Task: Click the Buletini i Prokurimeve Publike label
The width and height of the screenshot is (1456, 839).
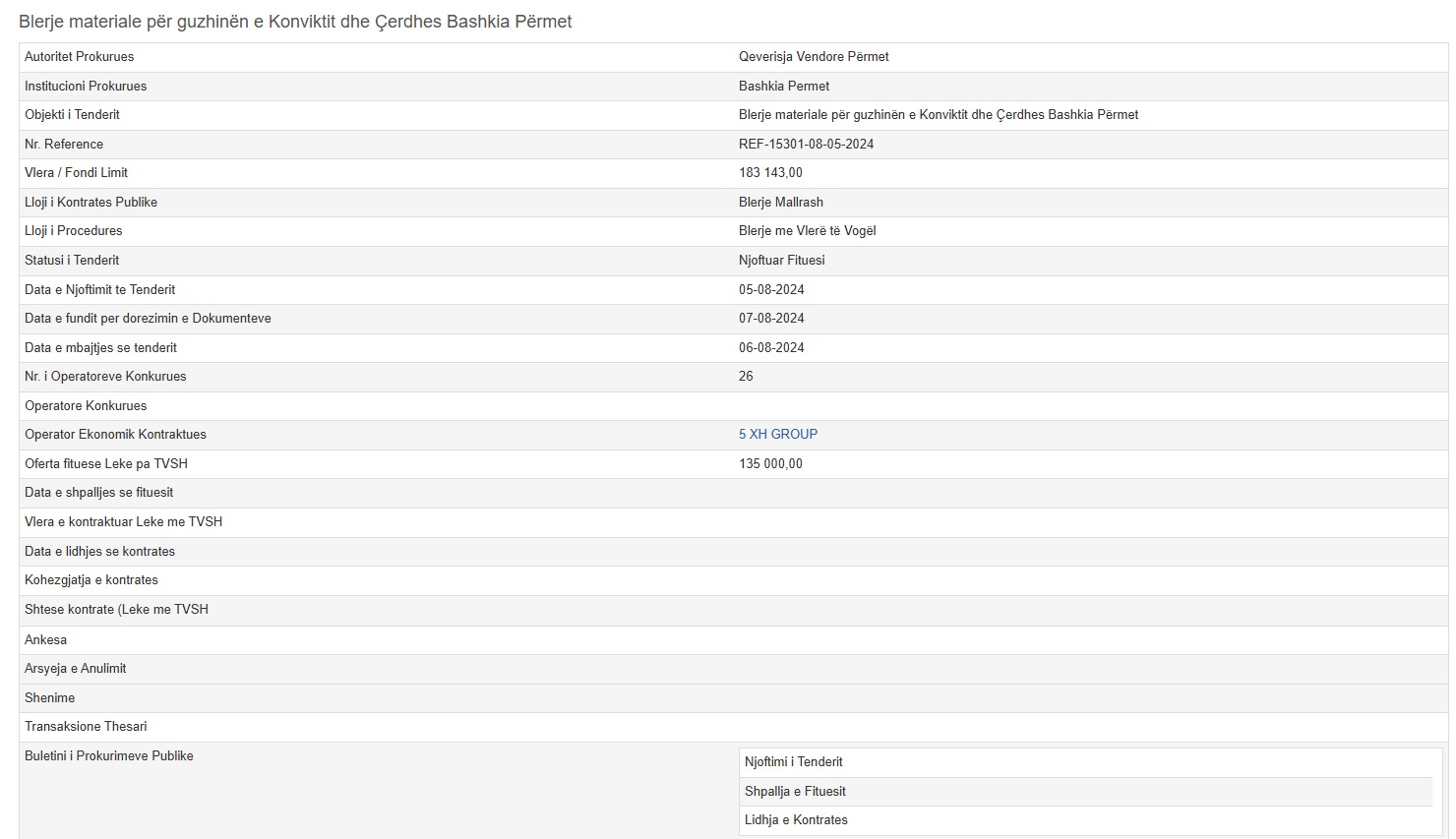Action: coord(108,755)
